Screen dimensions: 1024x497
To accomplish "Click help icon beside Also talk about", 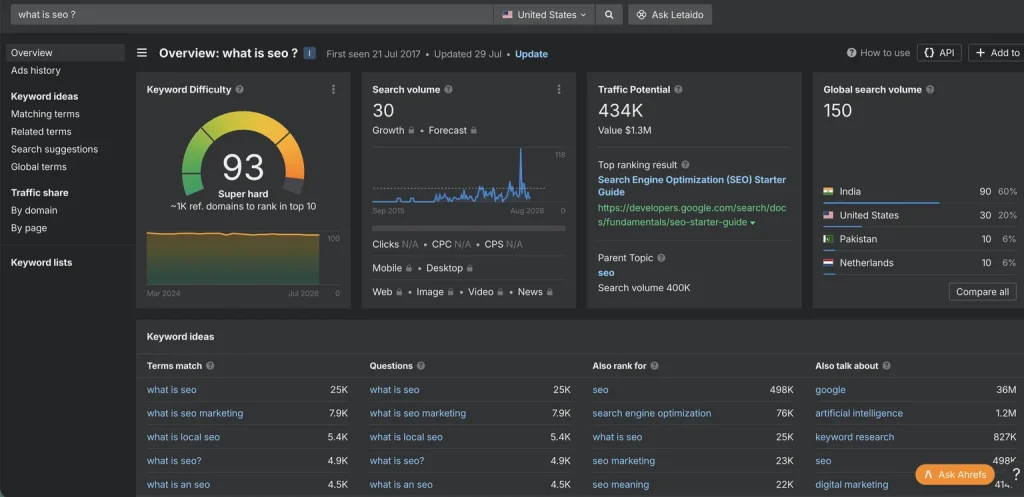I will click(x=886, y=366).
